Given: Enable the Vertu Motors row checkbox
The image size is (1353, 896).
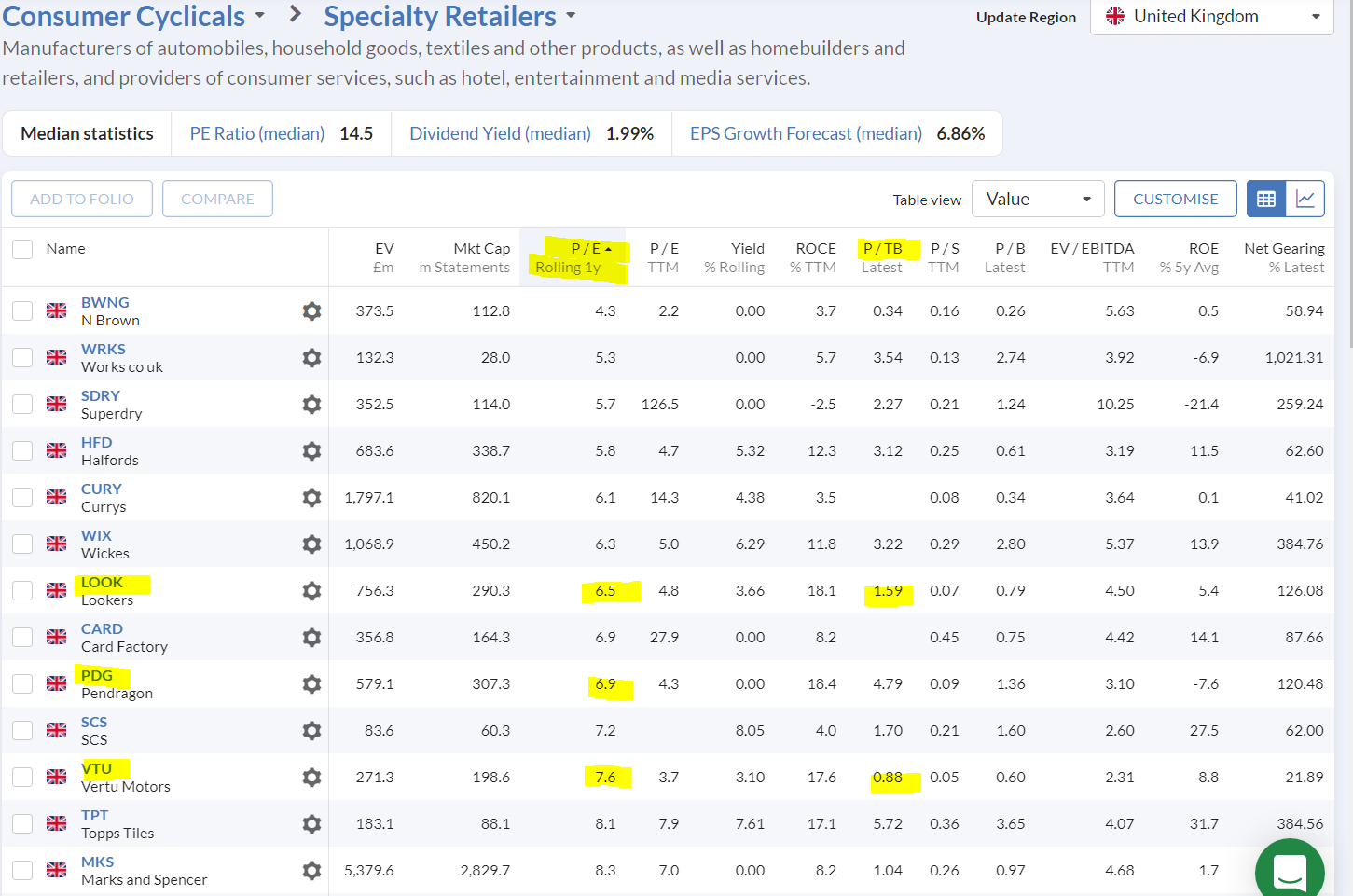Looking at the screenshot, I should [x=22, y=778].
